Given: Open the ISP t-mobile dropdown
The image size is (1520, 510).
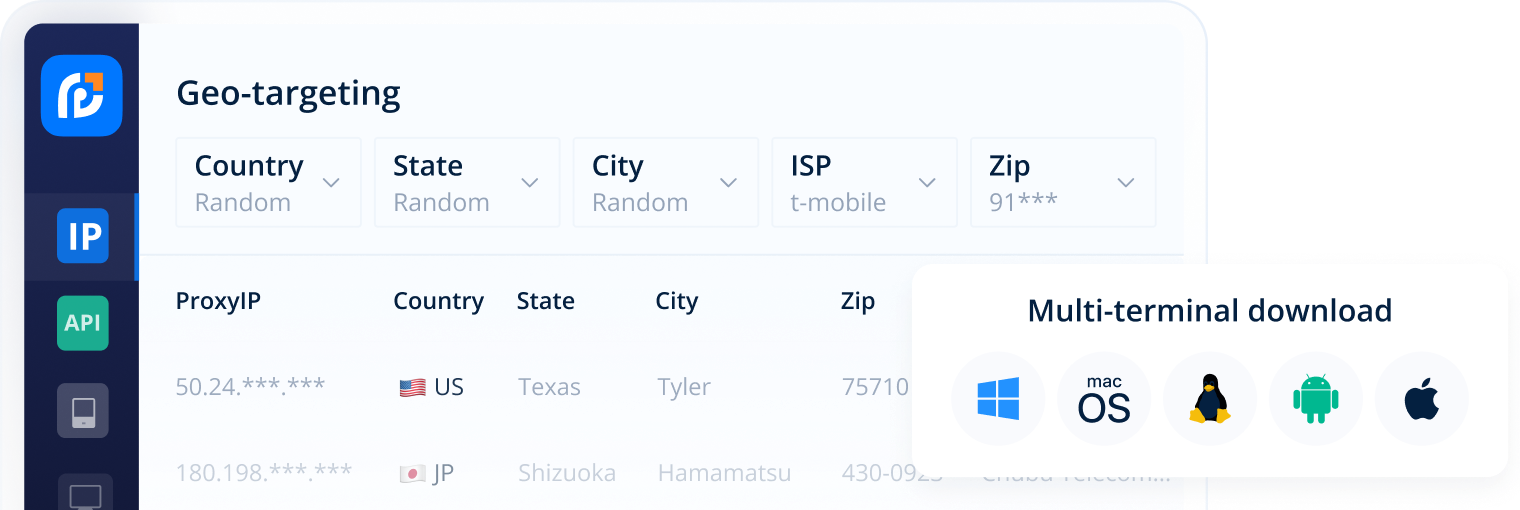Looking at the screenshot, I should (x=864, y=183).
